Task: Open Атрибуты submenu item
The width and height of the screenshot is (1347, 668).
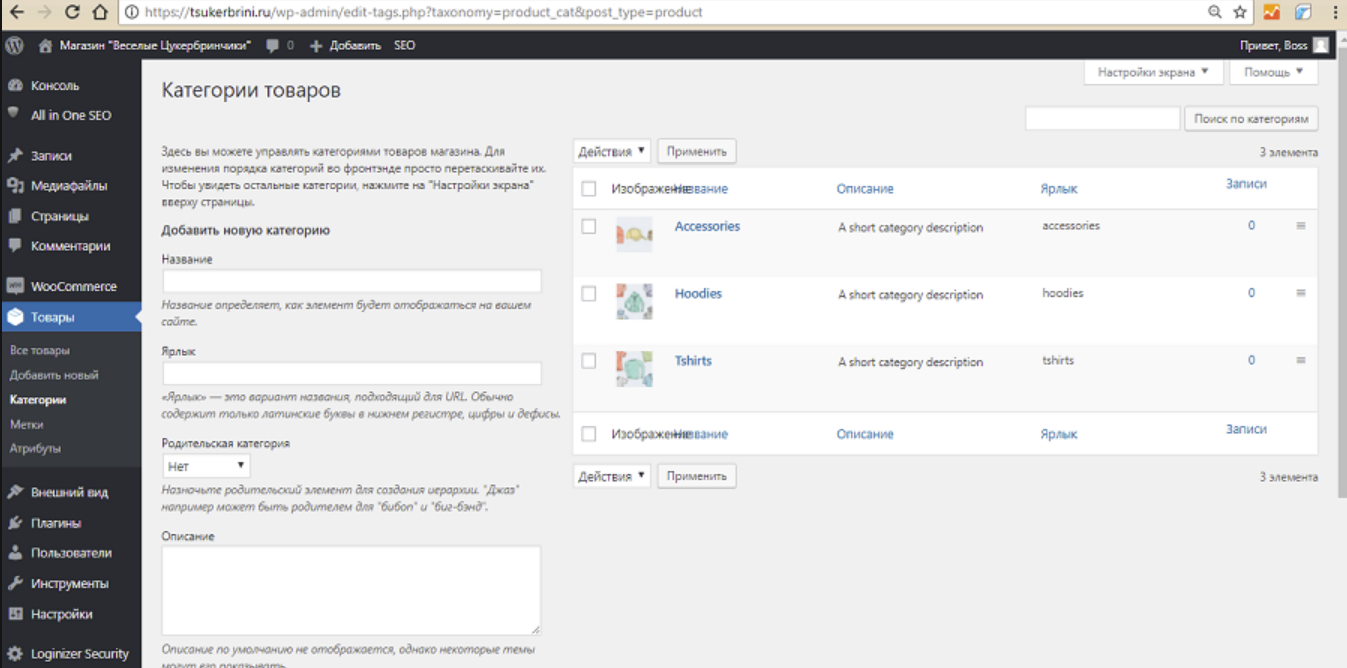Action: pyautogui.click(x=36, y=448)
